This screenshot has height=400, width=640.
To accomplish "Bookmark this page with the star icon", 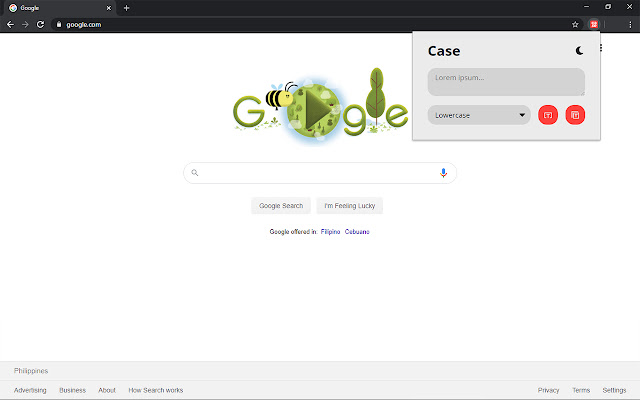I will (575, 24).
